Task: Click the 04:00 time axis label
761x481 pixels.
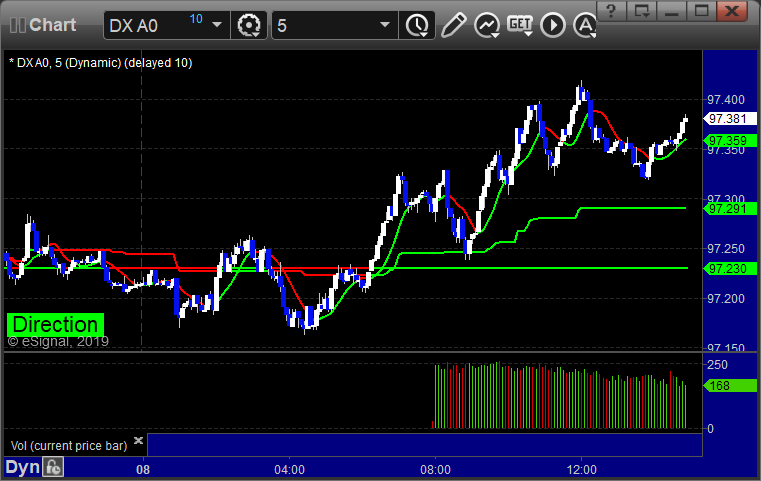Action: (x=290, y=470)
